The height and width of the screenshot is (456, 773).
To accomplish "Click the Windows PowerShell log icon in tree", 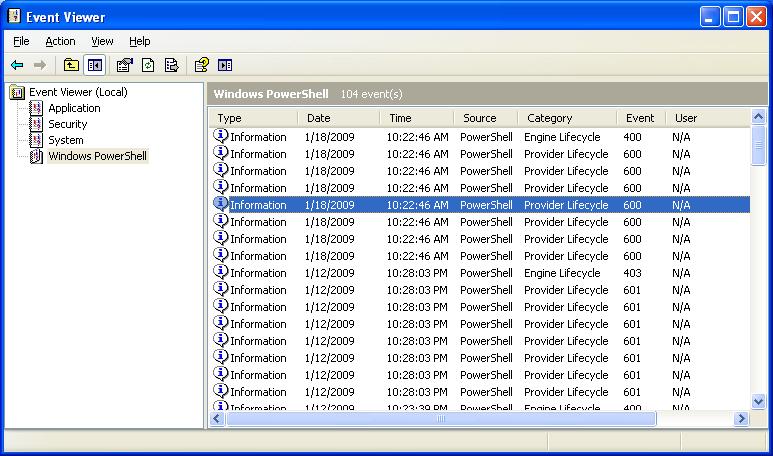I will pos(36,156).
